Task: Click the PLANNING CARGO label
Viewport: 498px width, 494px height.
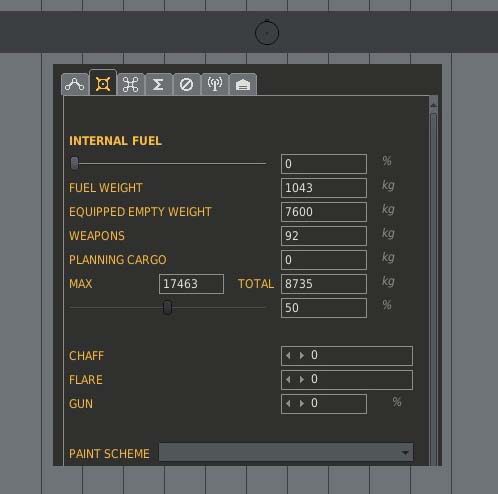Action: [118, 260]
